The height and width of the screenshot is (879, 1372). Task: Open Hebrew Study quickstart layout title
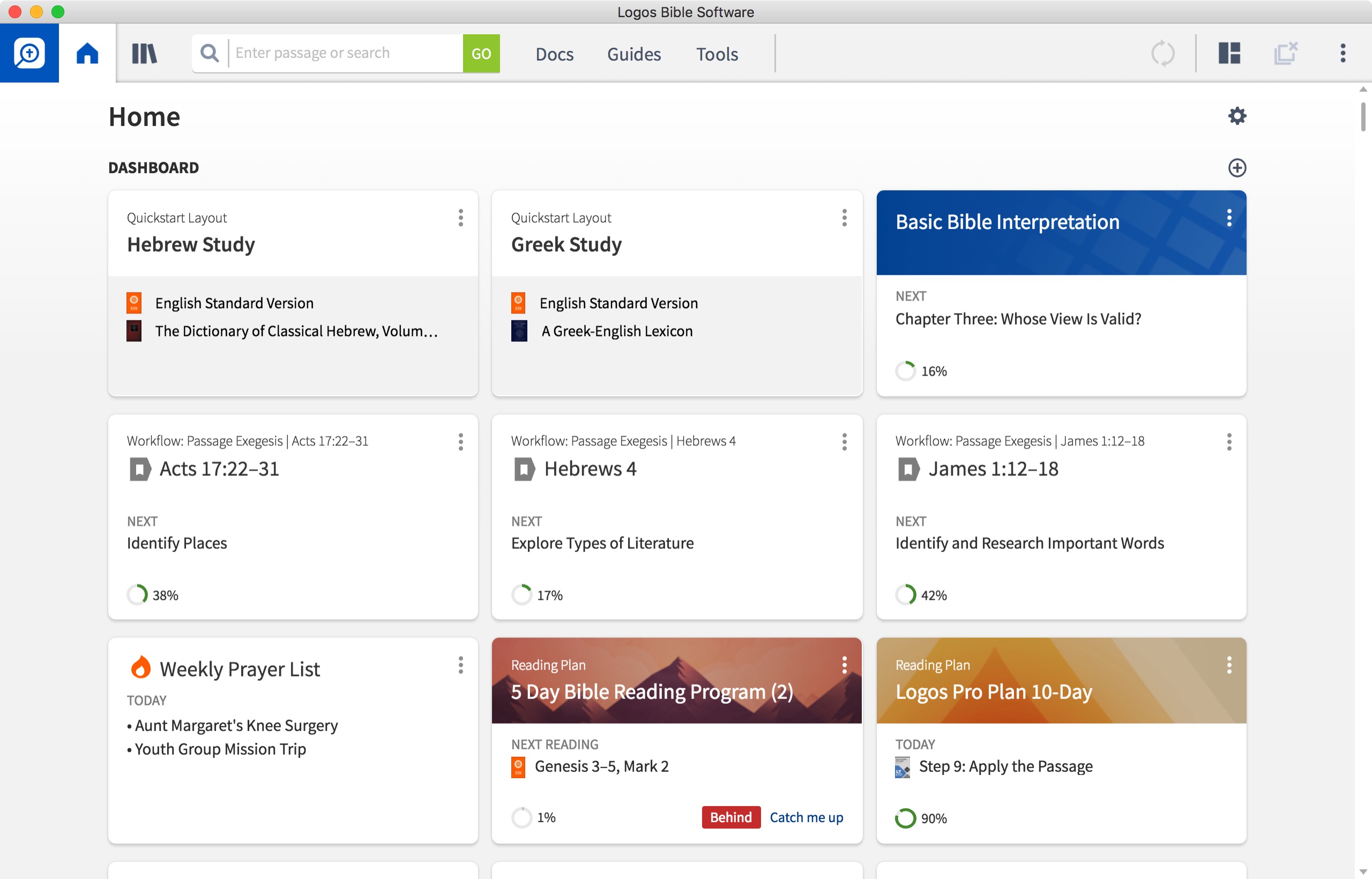point(191,244)
